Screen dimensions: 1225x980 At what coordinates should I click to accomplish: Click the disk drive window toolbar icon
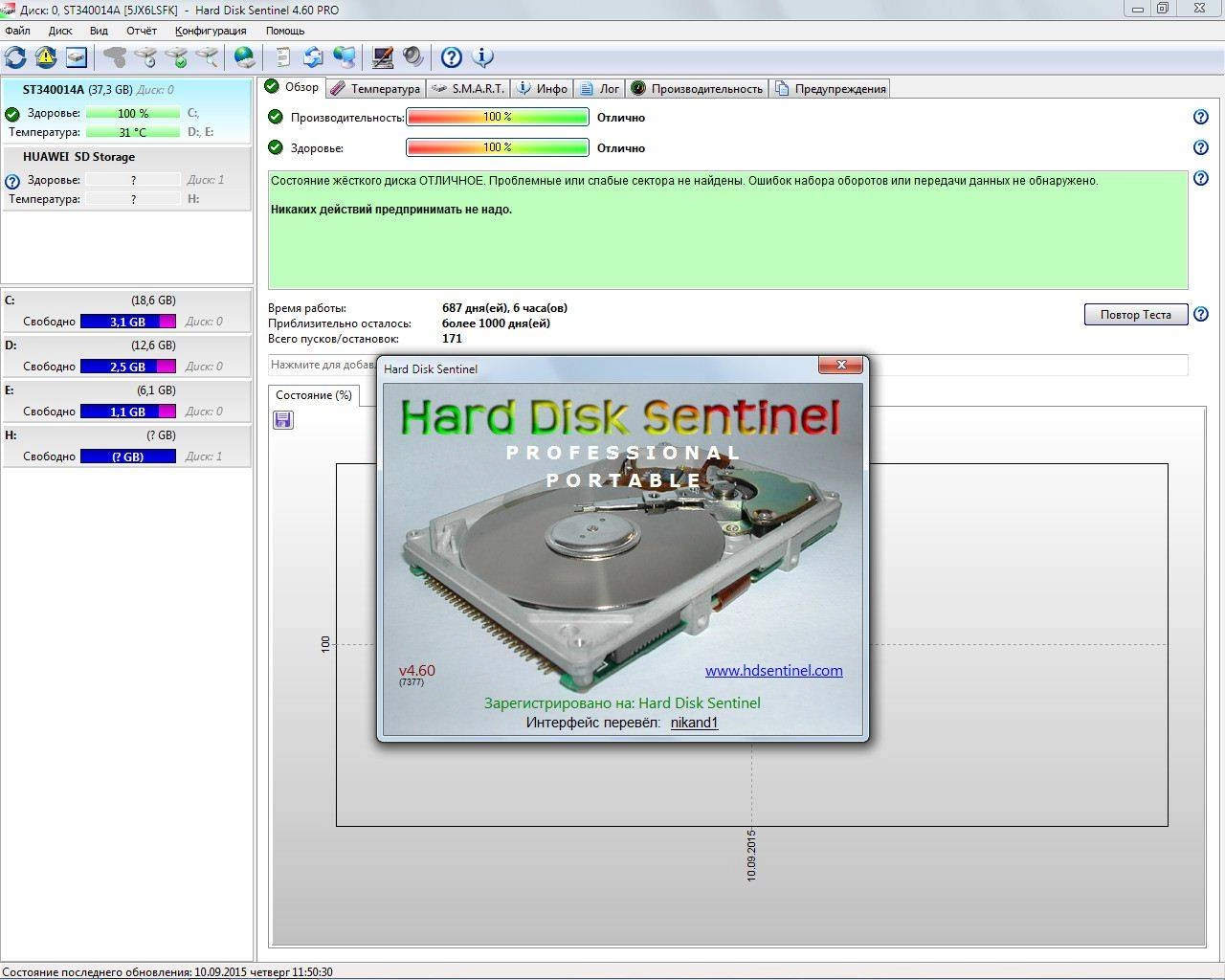click(77, 57)
